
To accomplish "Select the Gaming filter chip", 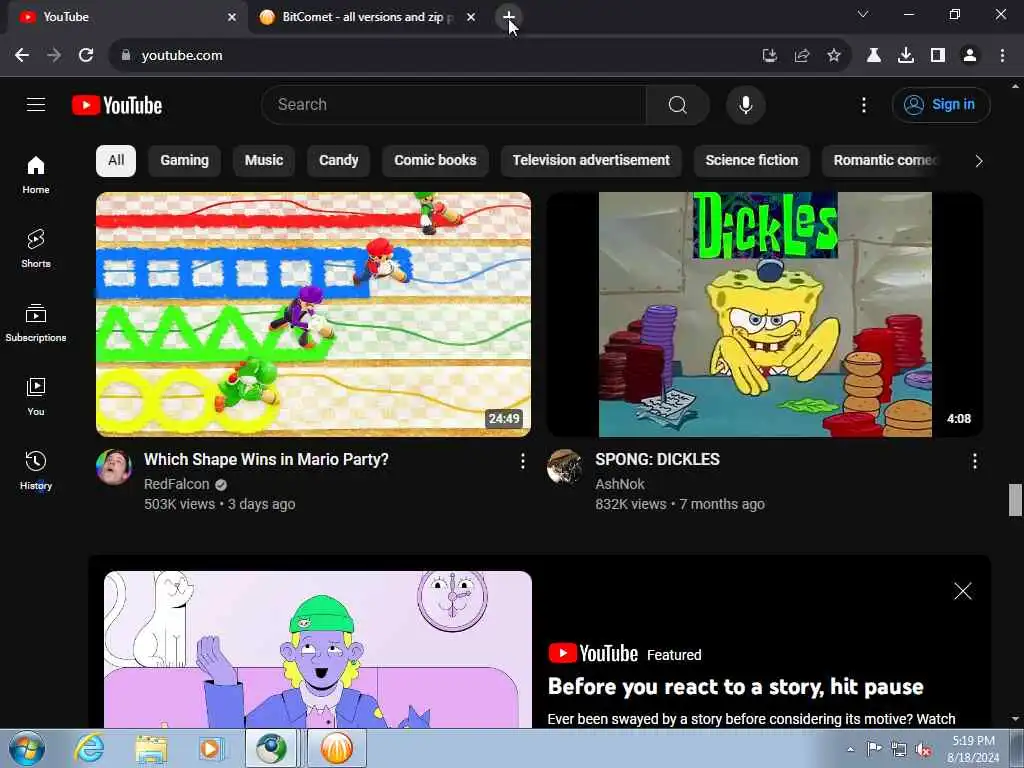I will tap(184, 161).
